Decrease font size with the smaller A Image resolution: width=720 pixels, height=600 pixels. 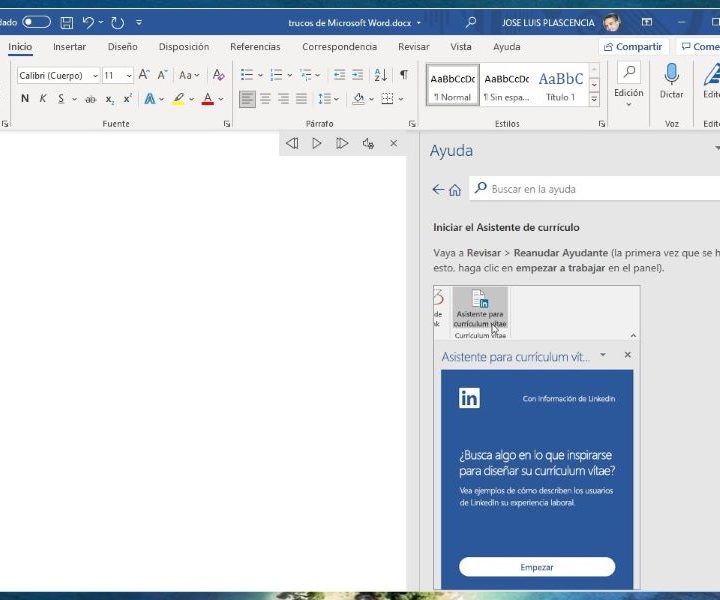point(162,74)
